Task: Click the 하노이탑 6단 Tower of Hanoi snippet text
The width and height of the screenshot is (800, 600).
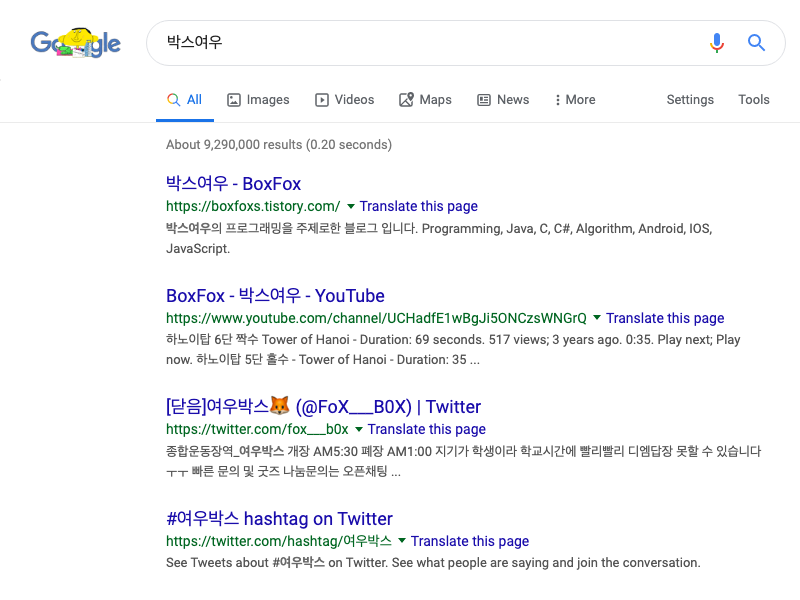Action: (x=453, y=349)
